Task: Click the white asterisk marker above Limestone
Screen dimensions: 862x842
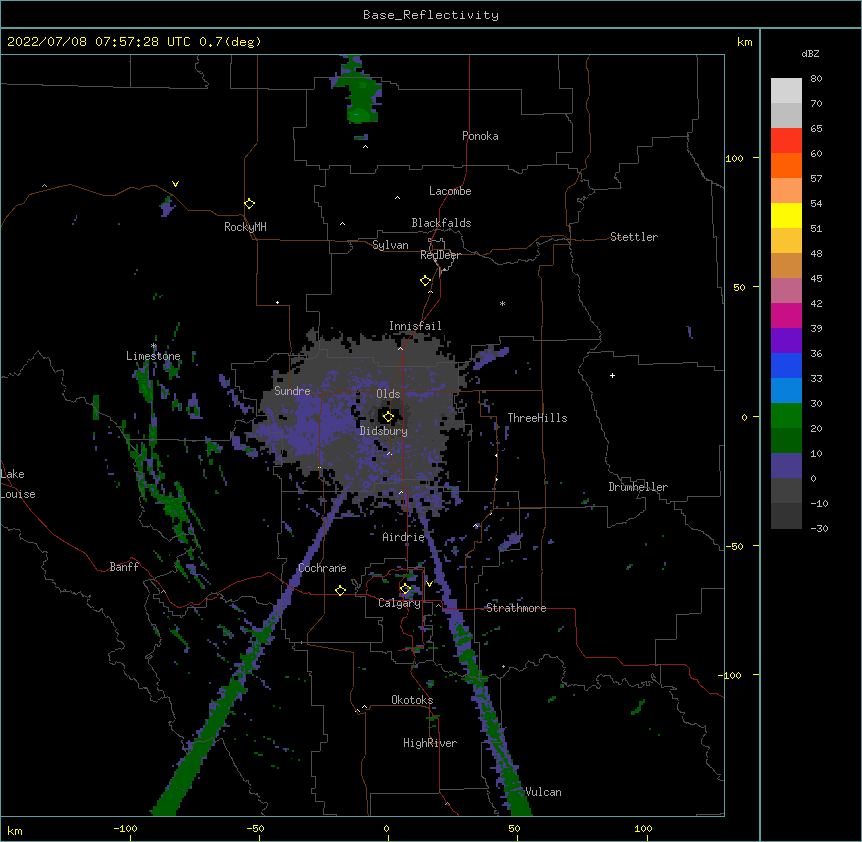Action: [x=153, y=346]
